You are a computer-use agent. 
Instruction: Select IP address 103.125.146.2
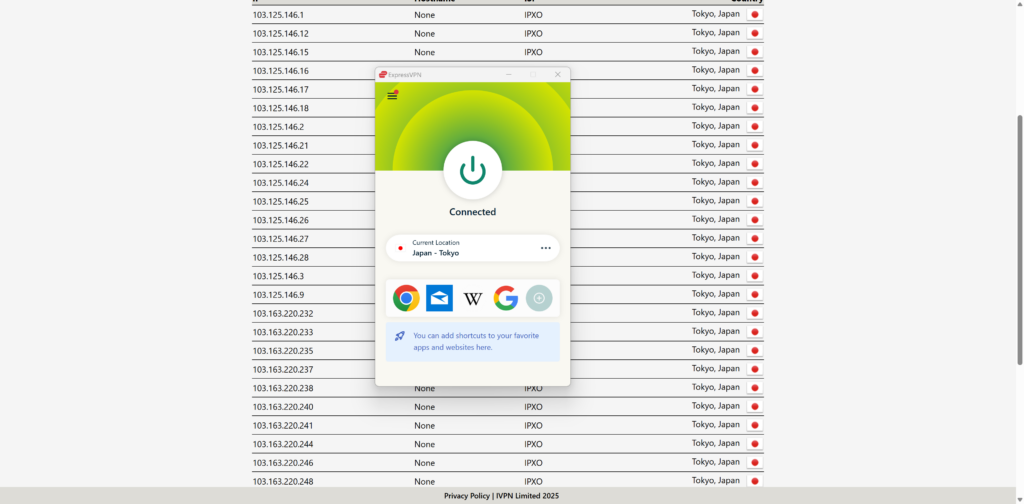[x=278, y=127]
